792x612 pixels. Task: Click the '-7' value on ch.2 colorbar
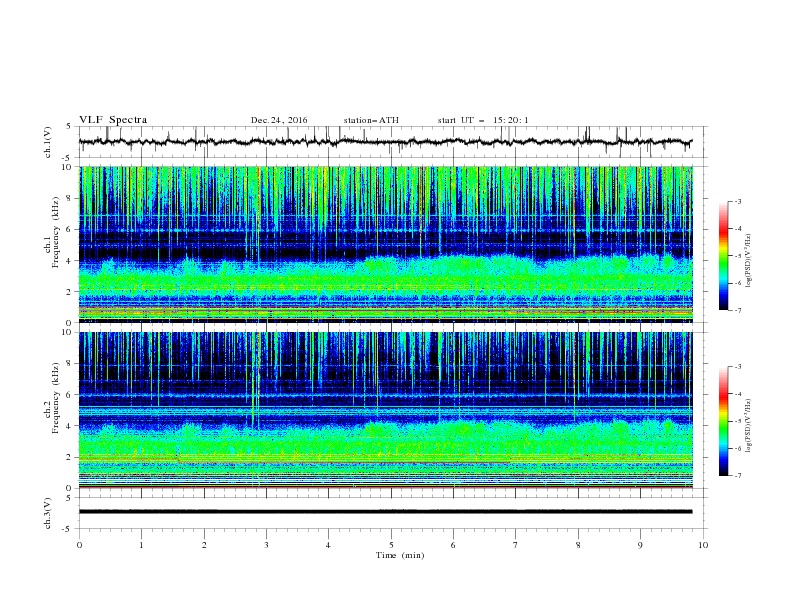737,476
